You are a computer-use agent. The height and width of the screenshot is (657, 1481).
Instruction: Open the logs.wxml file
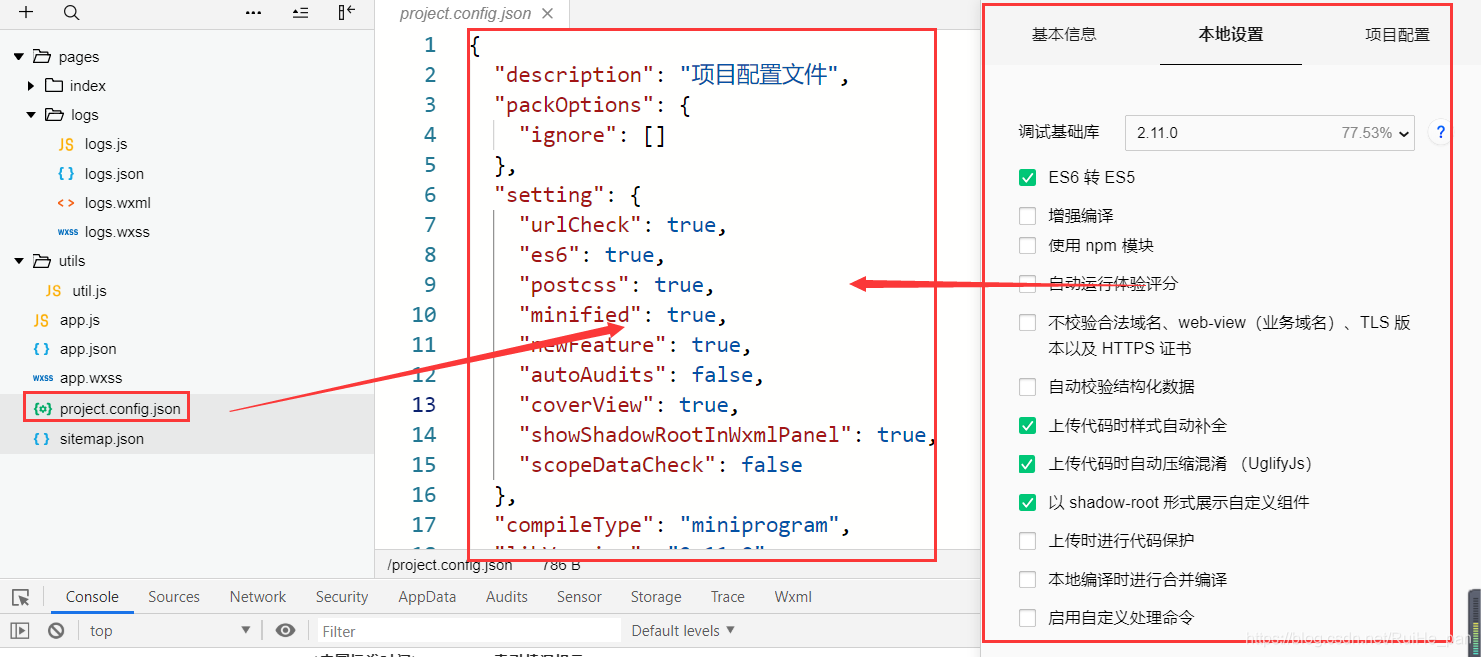tap(118, 203)
